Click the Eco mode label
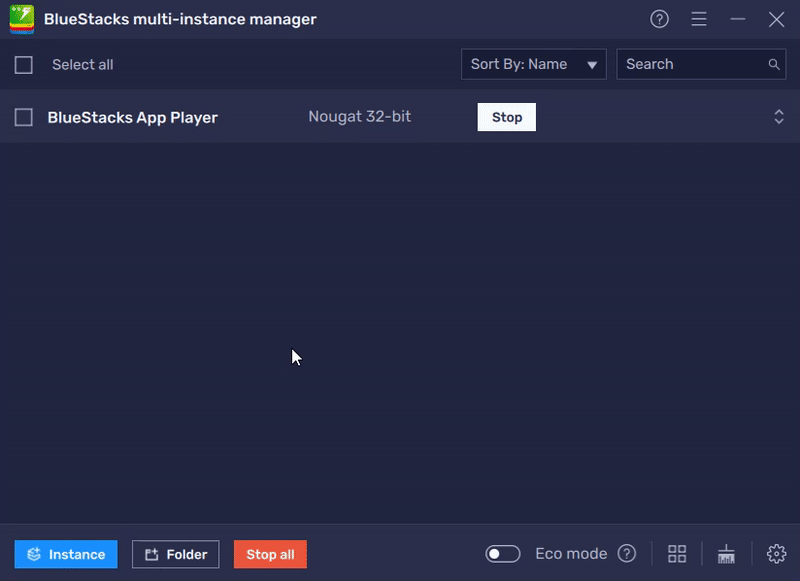Image resolution: width=800 pixels, height=581 pixels. click(571, 553)
